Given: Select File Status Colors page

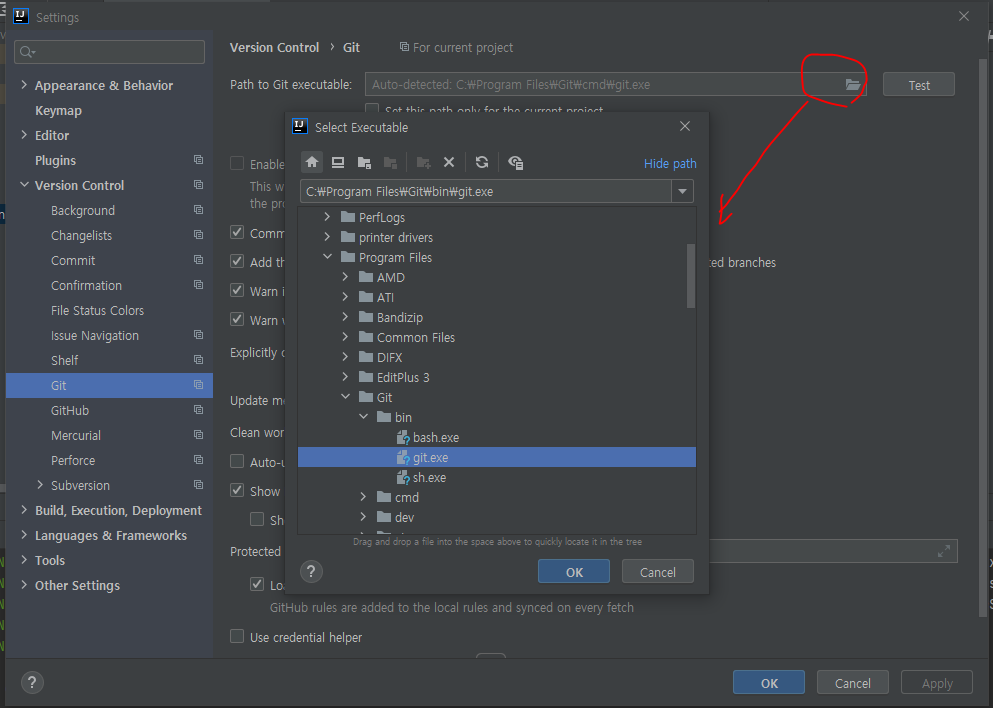Looking at the screenshot, I should coord(98,310).
